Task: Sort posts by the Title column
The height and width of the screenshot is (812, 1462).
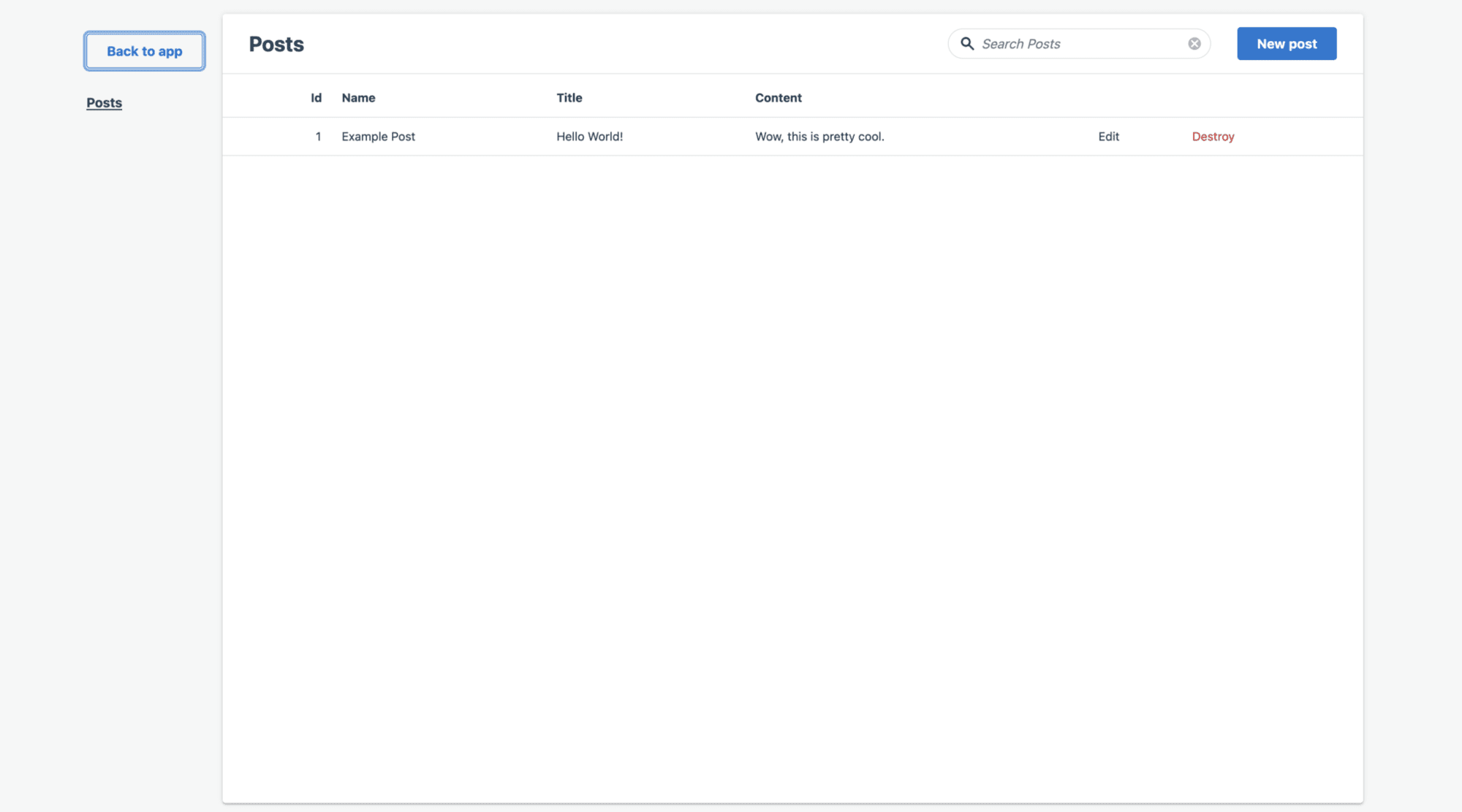Action: 569,97
